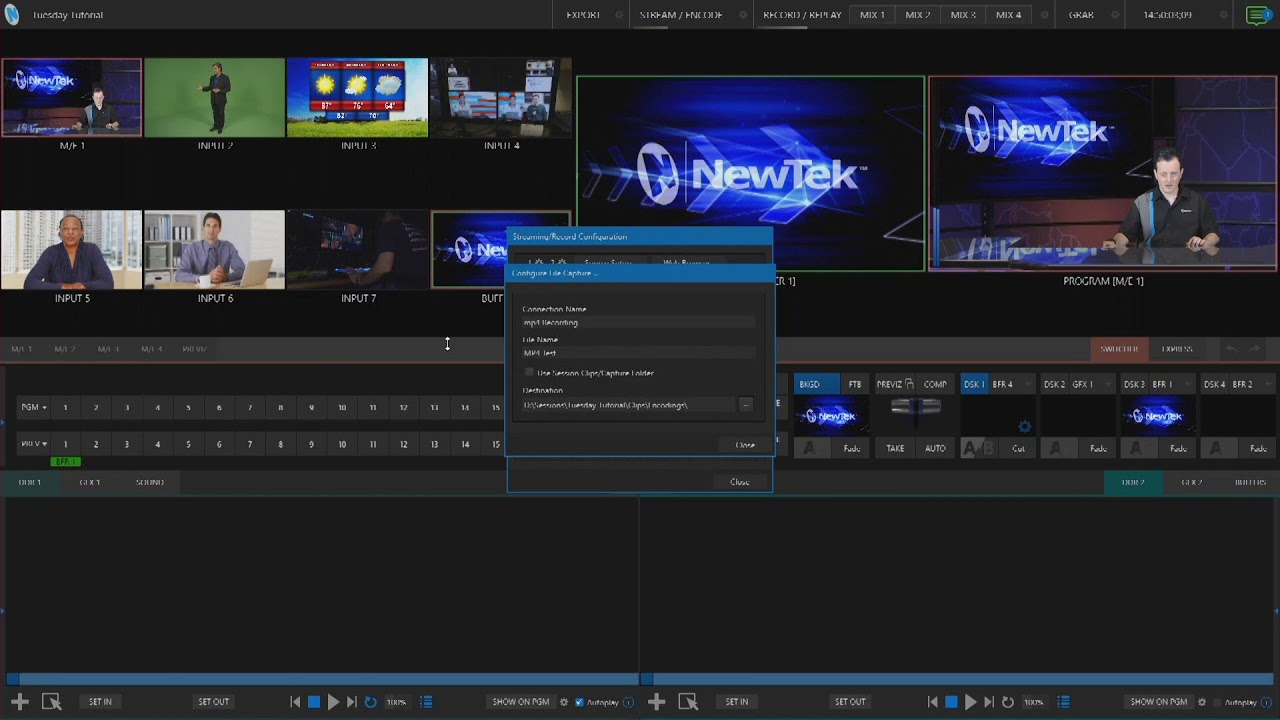Expand the PREV row dropdown arrow
1280x720 pixels.
(x=44, y=444)
